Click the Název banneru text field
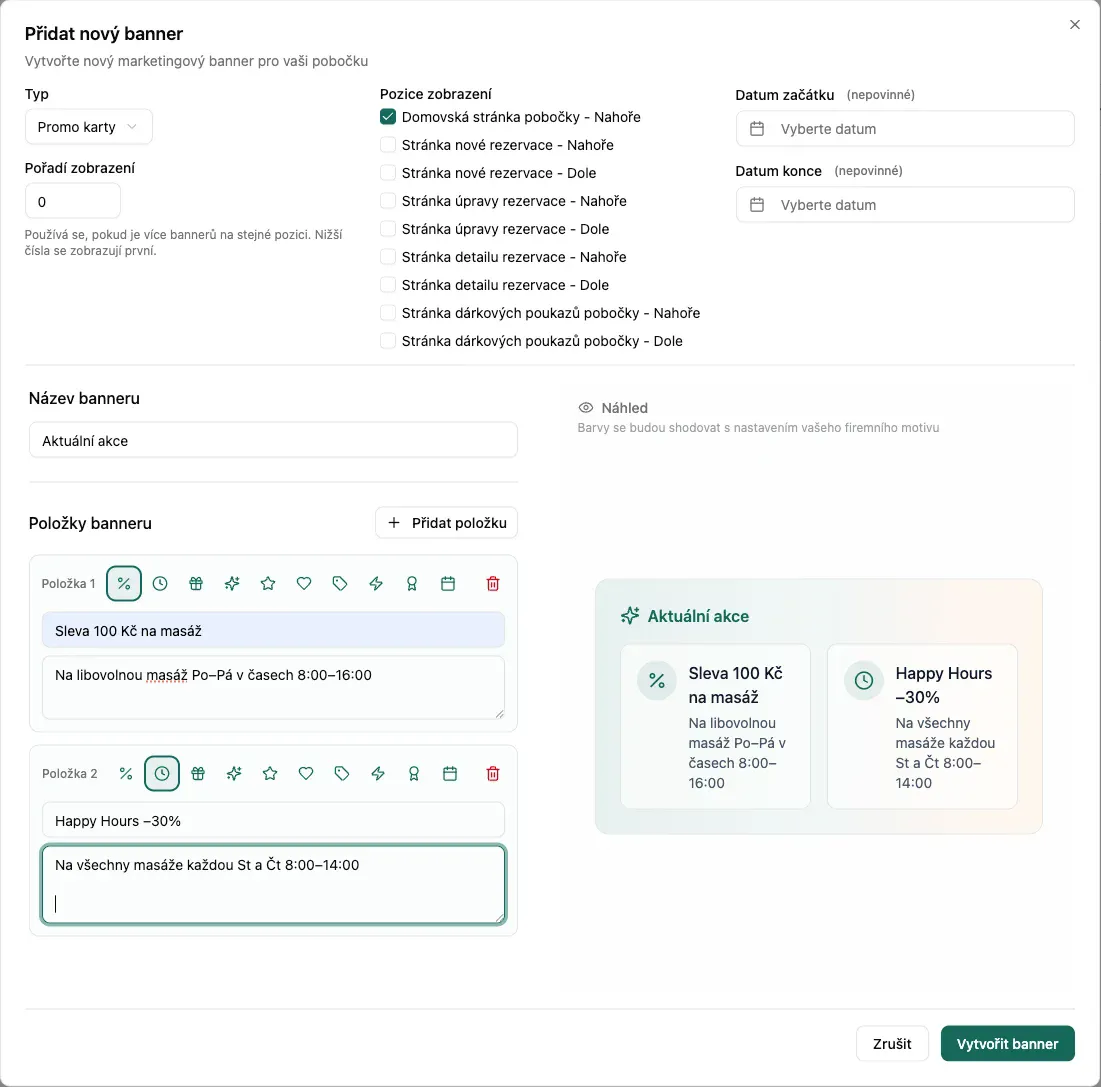The height and width of the screenshot is (1087, 1101). coord(273,440)
